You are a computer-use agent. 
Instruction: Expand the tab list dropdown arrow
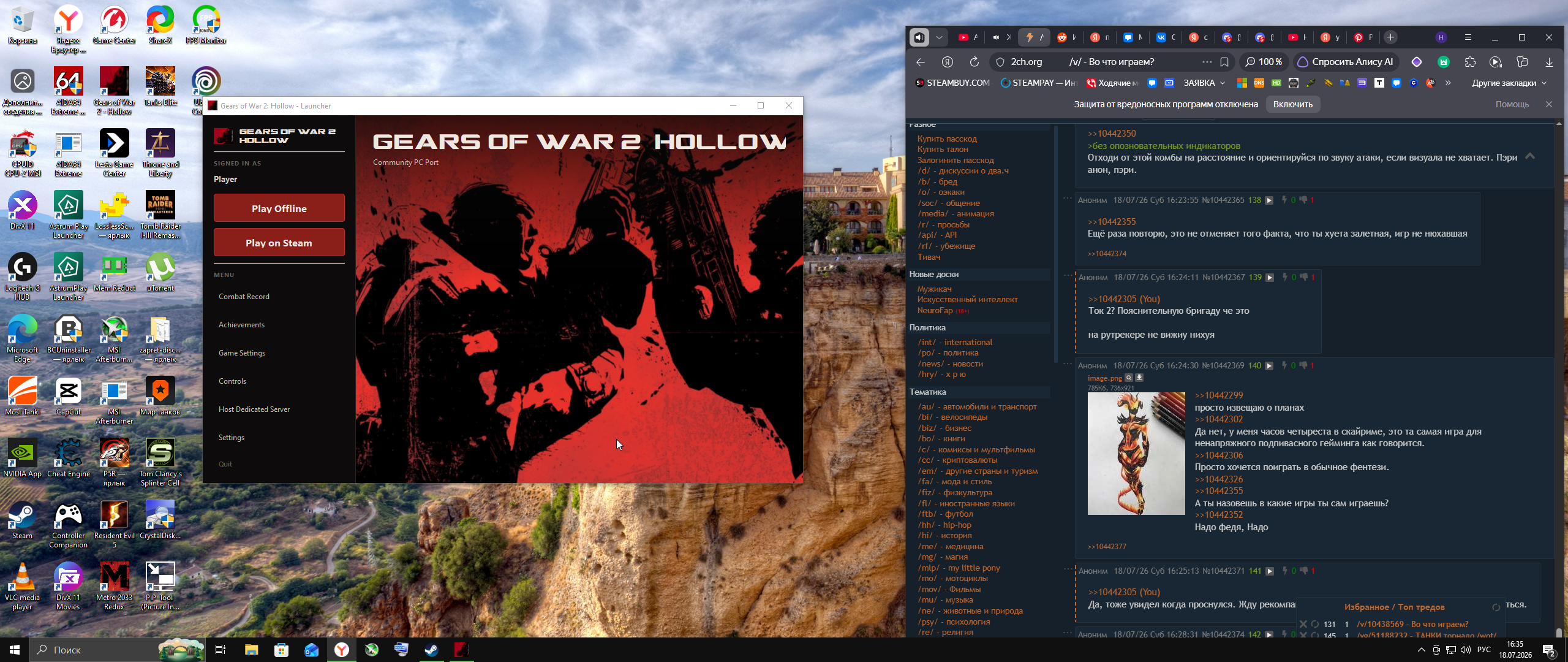coord(939,37)
